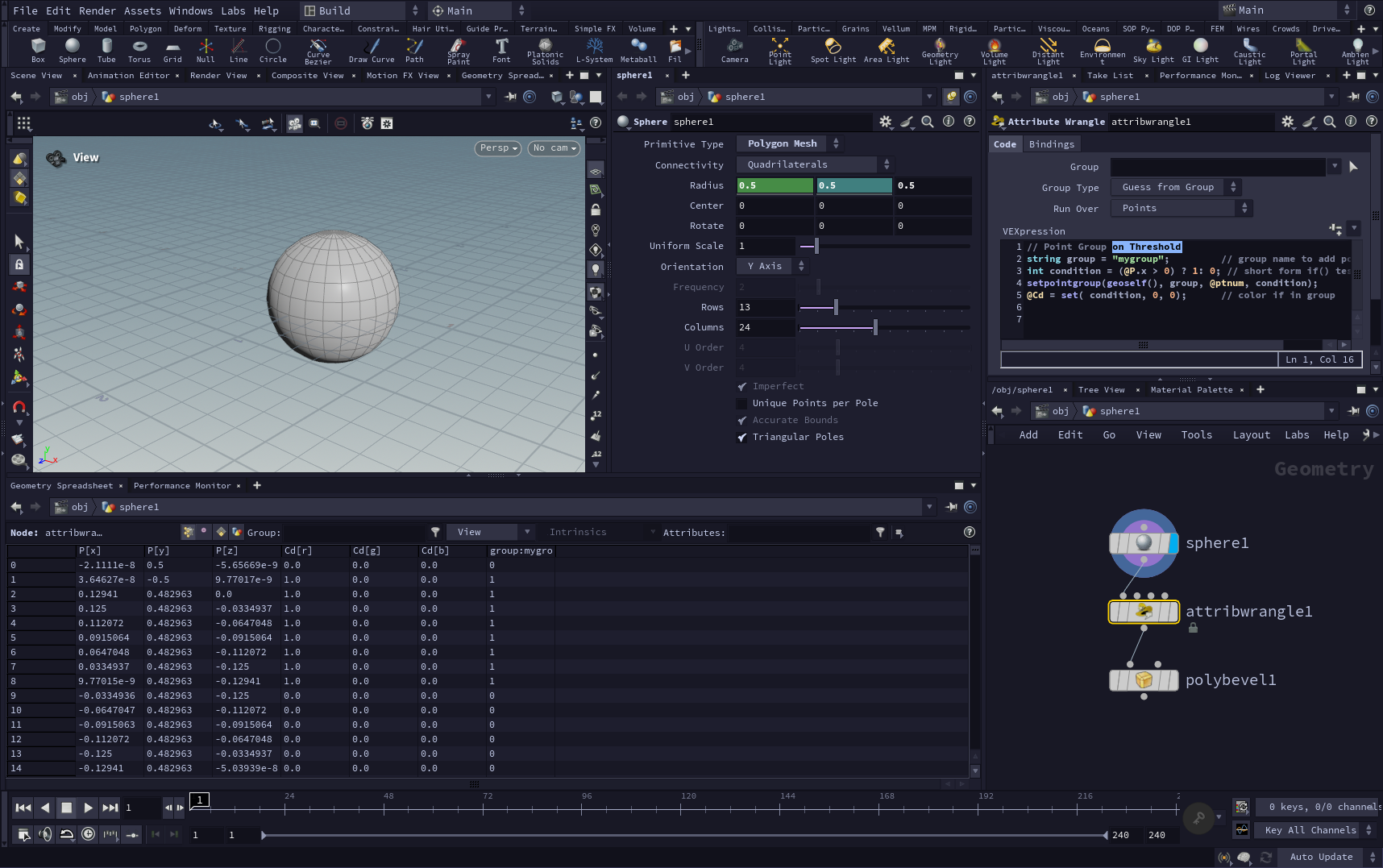
Task: Create a Spot Light
Action: pos(833,50)
